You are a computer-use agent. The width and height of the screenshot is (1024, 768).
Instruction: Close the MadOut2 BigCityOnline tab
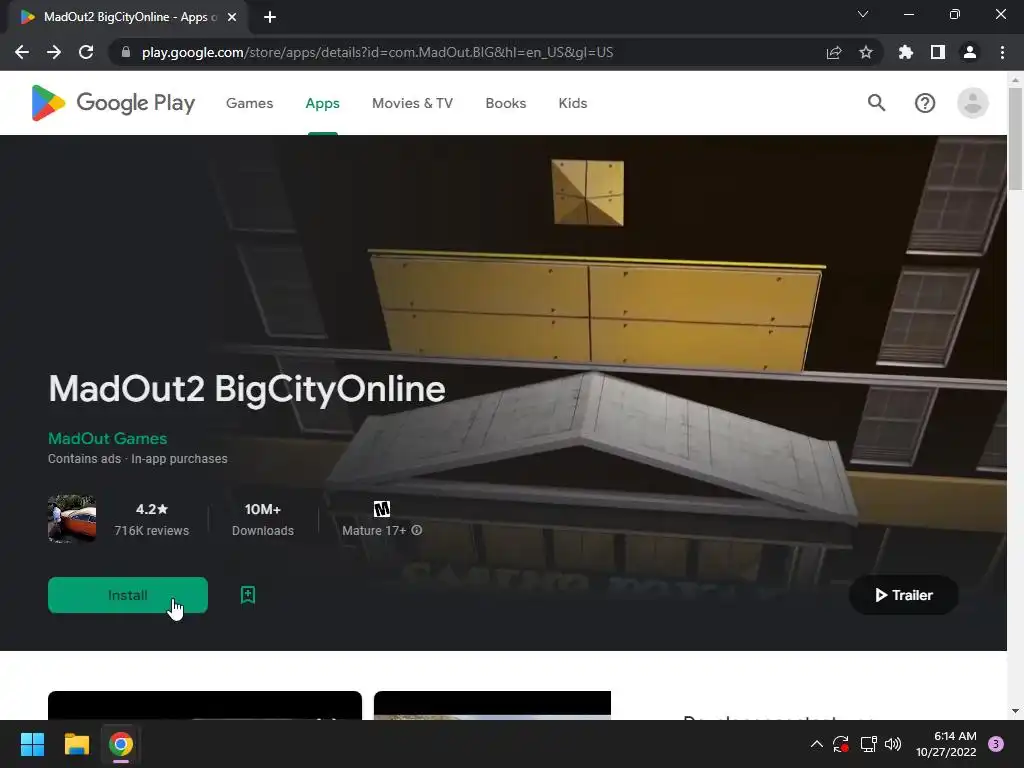pos(232,17)
